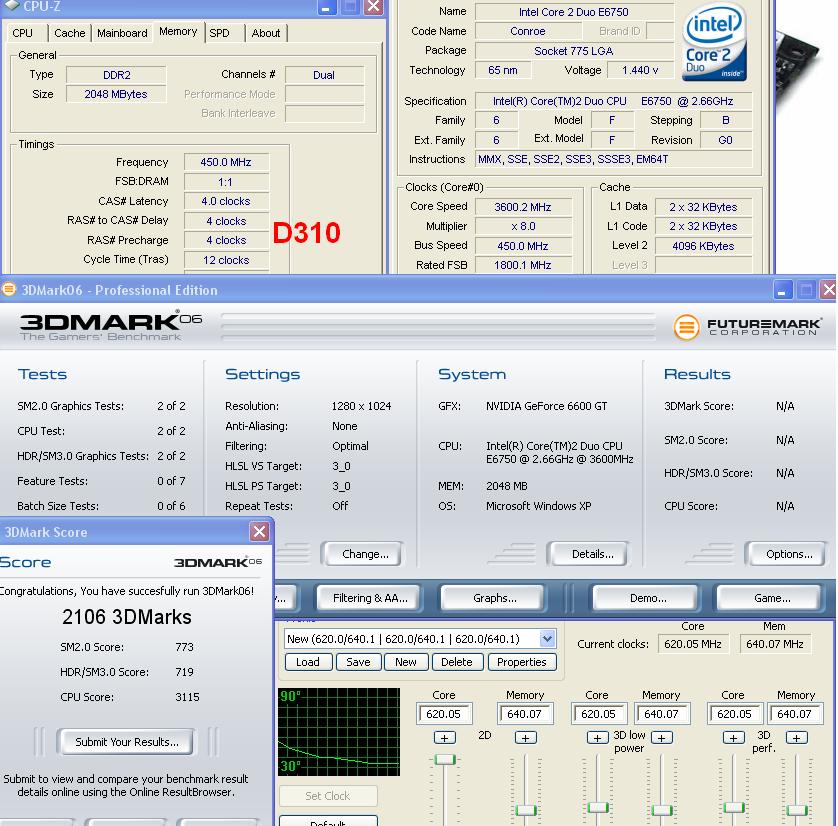838x826 pixels.
Task: Click the 2D Core clock input field
Action: (445, 714)
